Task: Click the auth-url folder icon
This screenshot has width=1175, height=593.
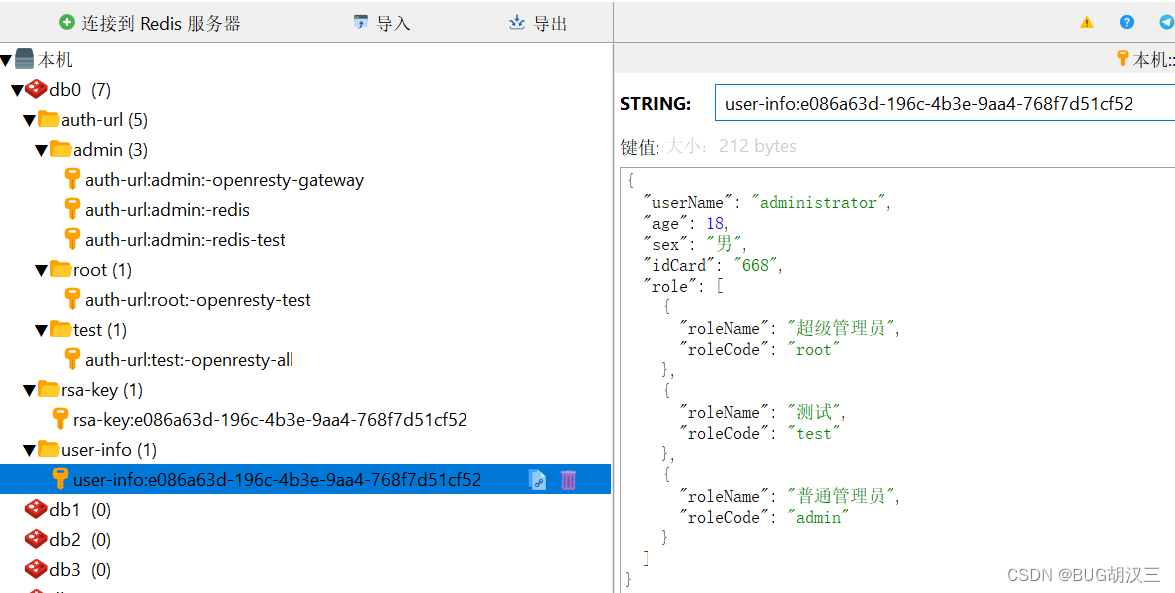Action: coord(49,118)
